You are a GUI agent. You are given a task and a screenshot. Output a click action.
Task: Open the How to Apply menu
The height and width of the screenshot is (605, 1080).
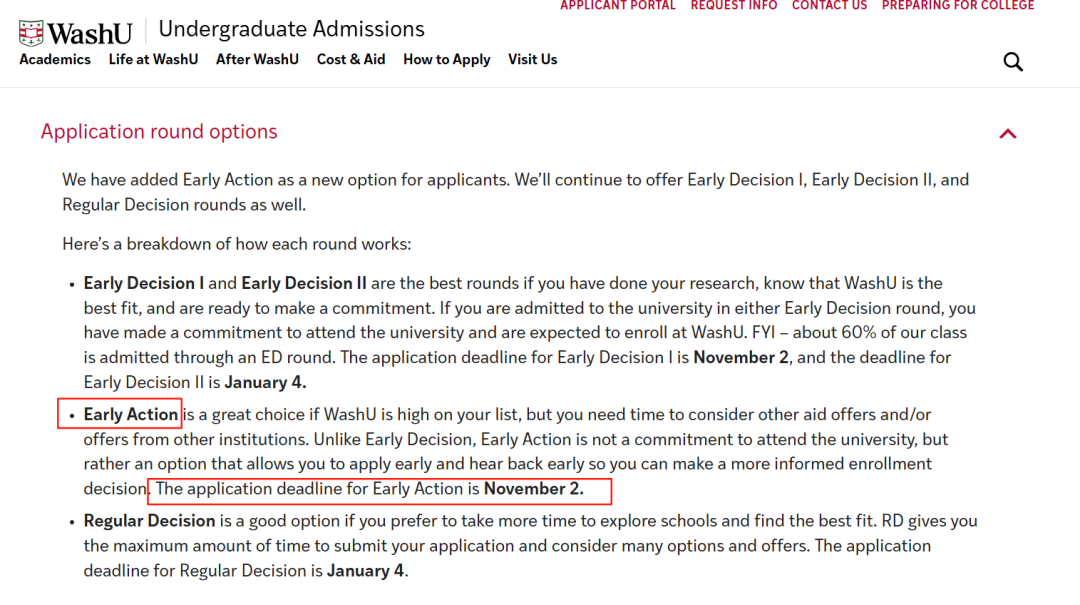[447, 59]
